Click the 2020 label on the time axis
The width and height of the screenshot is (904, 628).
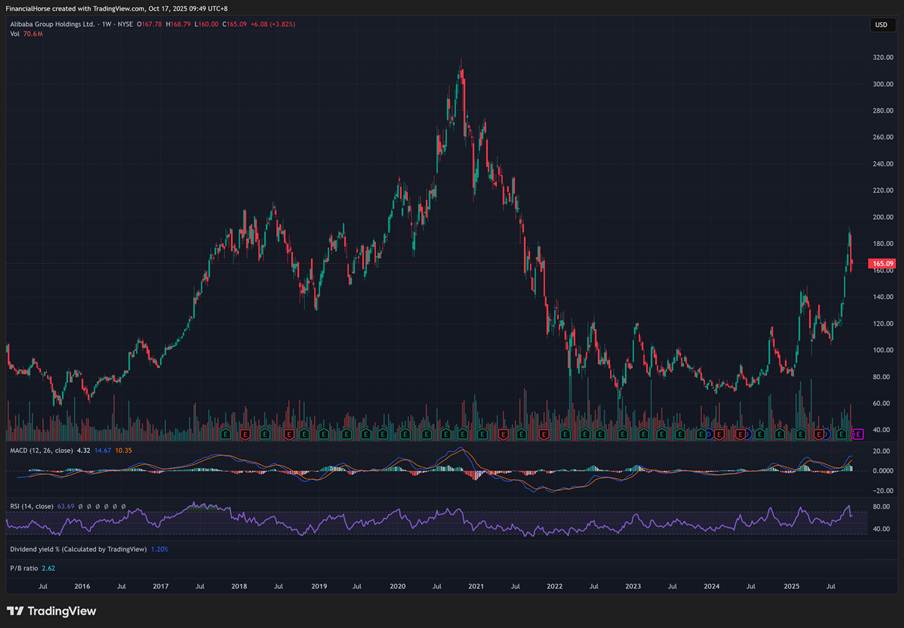tap(397, 586)
